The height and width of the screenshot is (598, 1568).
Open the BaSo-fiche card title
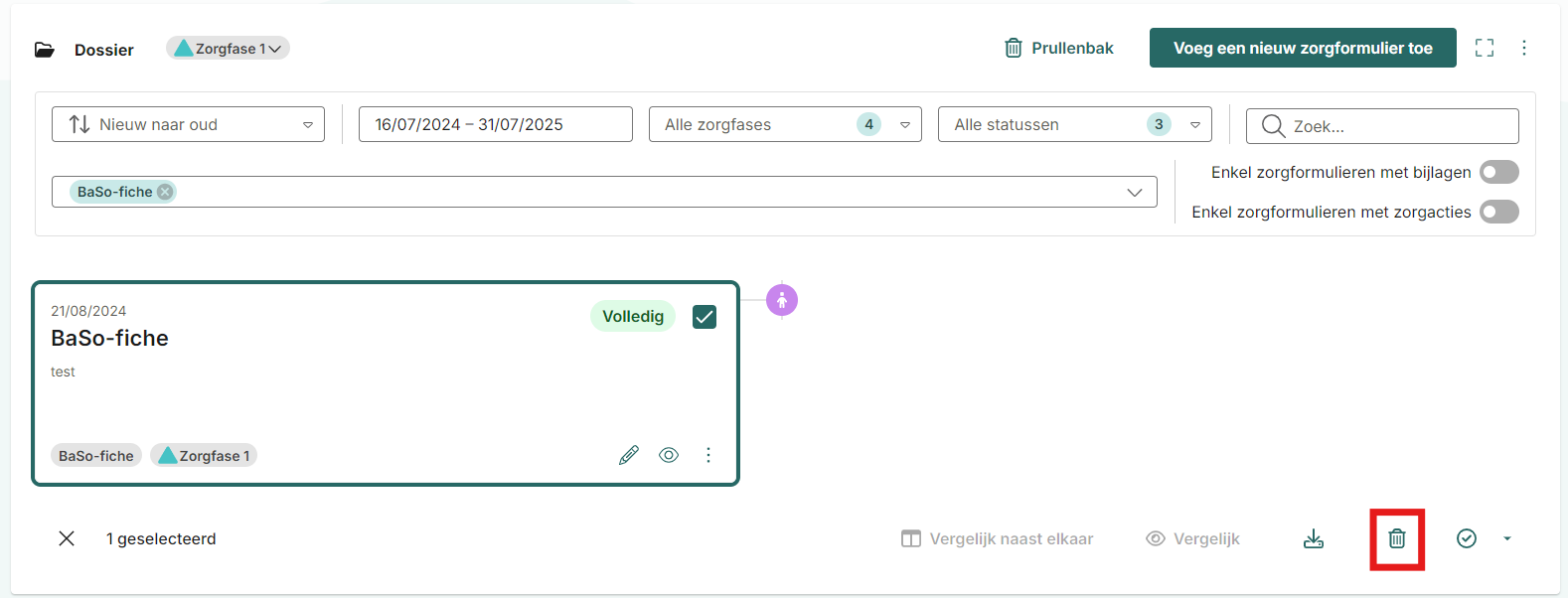click(x=109, y=338)
